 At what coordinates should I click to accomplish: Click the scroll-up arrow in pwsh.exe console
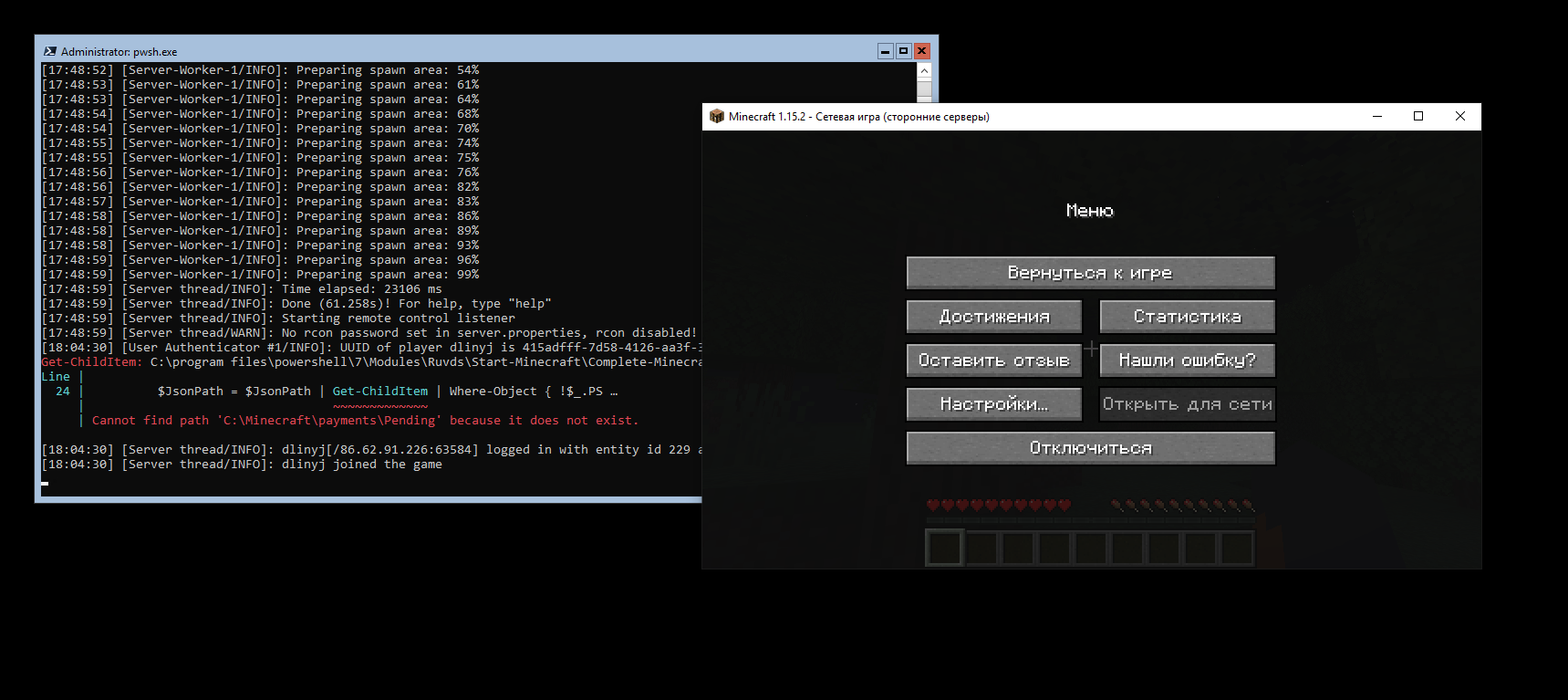tap(924, 70)
